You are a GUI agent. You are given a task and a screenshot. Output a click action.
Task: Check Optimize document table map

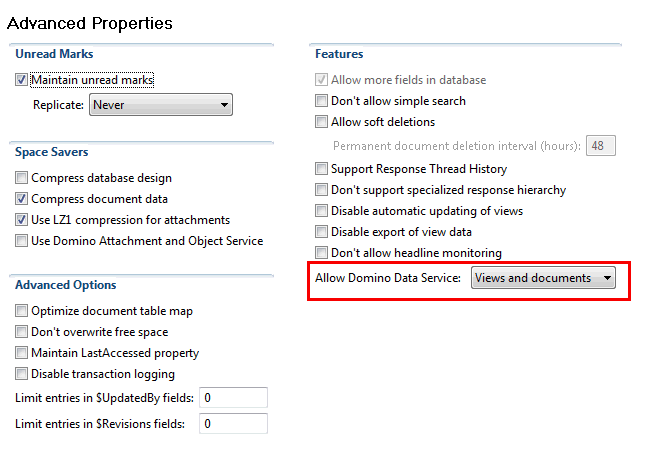tap(22, 311)
